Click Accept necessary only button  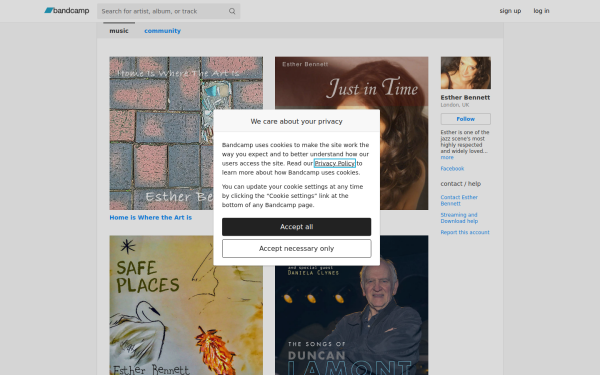(296, 248)
